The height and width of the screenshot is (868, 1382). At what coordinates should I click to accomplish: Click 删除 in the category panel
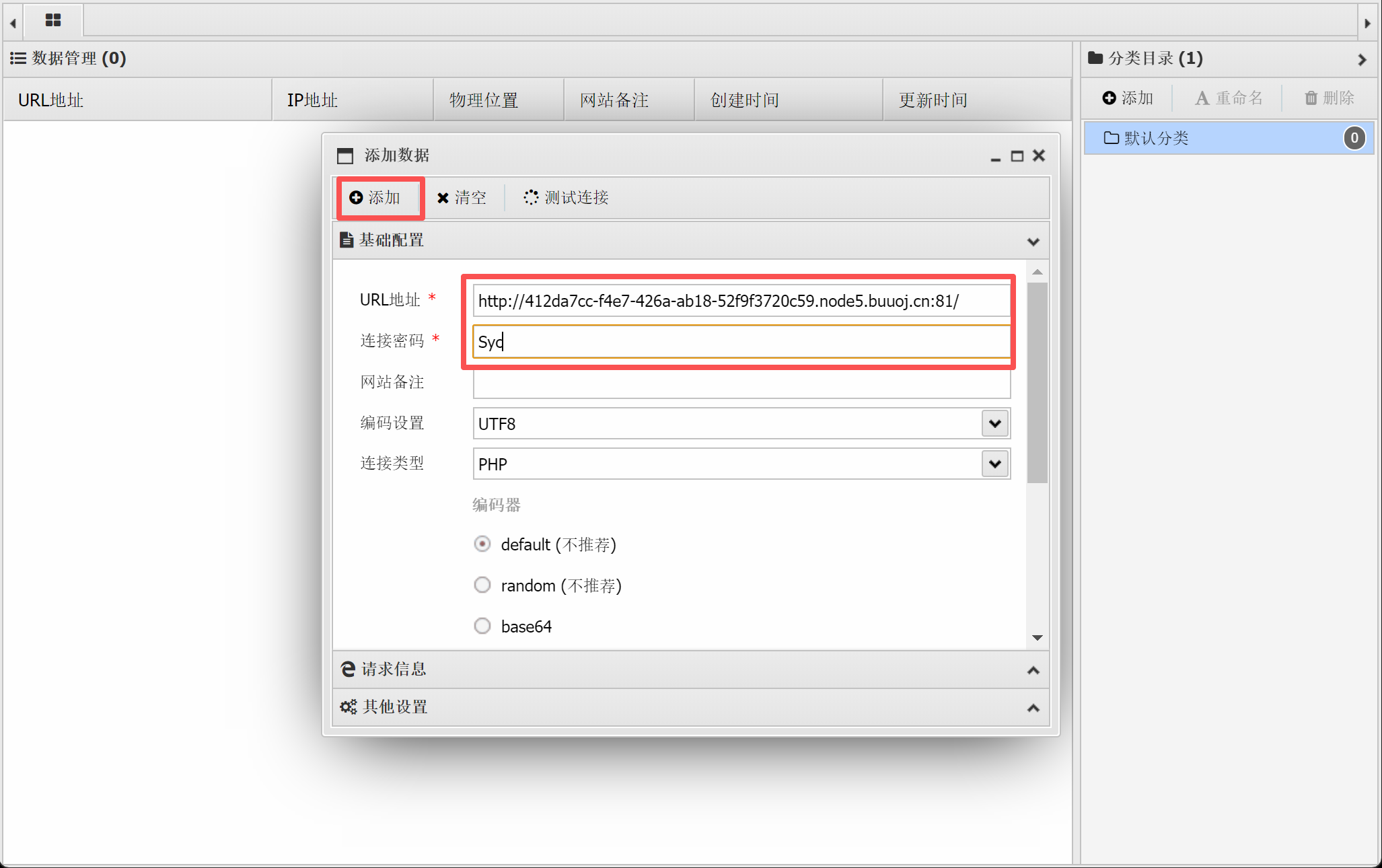(1330, 98)
